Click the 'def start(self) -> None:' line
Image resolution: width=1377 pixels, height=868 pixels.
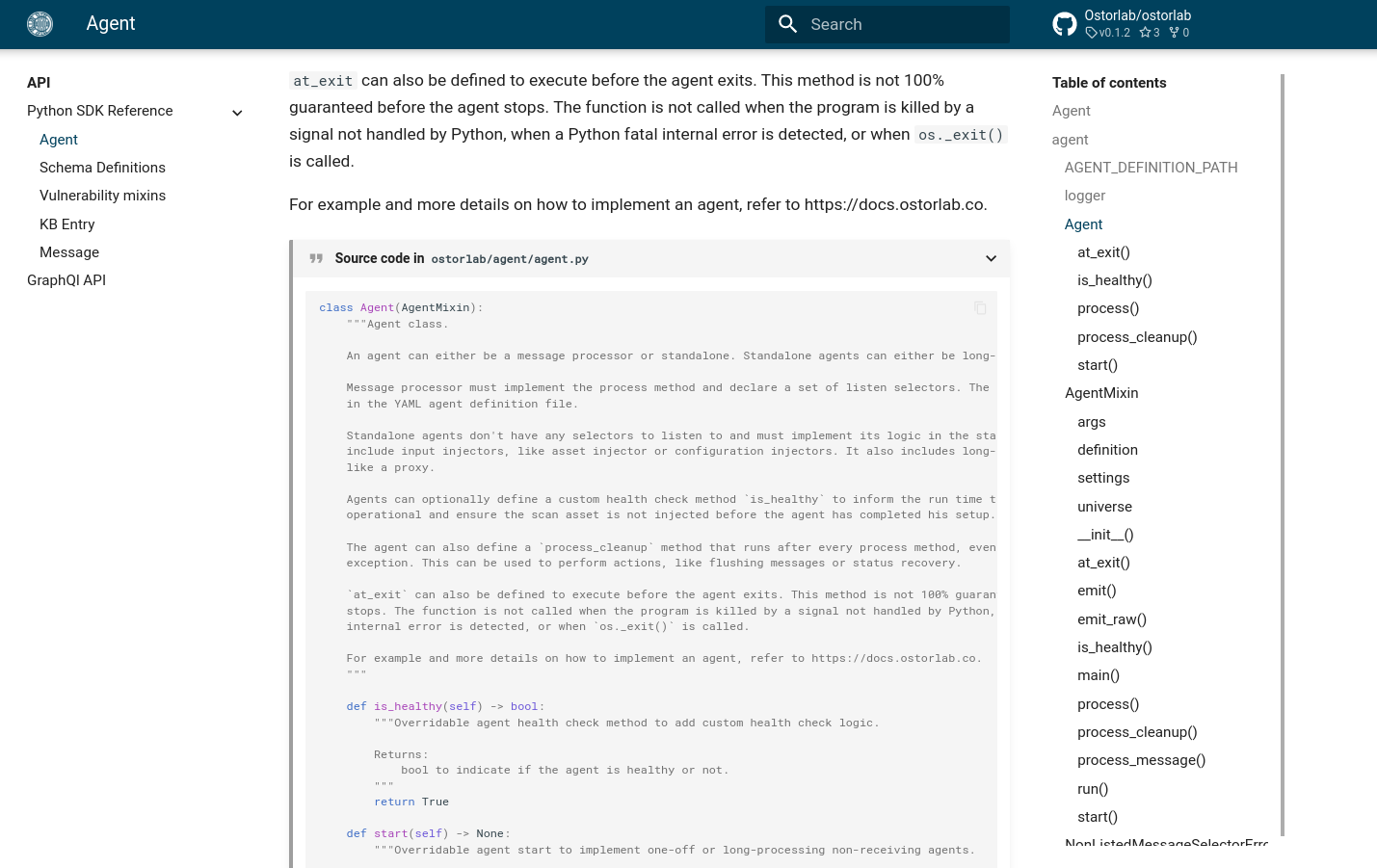coord(429,834)
